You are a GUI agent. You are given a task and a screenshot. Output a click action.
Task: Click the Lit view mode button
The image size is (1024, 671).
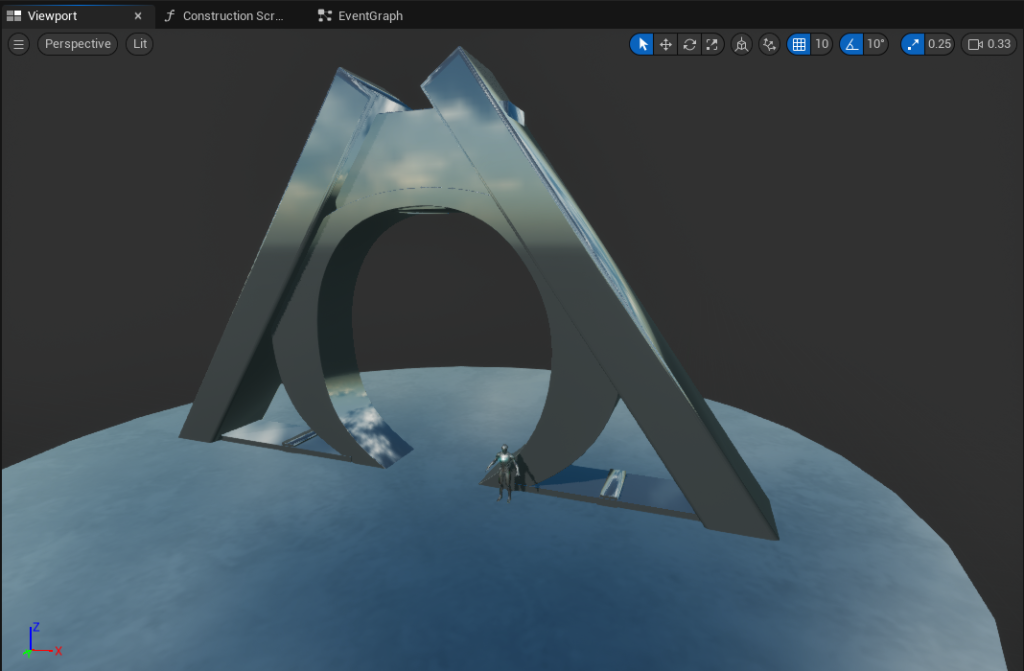point(140,44)
